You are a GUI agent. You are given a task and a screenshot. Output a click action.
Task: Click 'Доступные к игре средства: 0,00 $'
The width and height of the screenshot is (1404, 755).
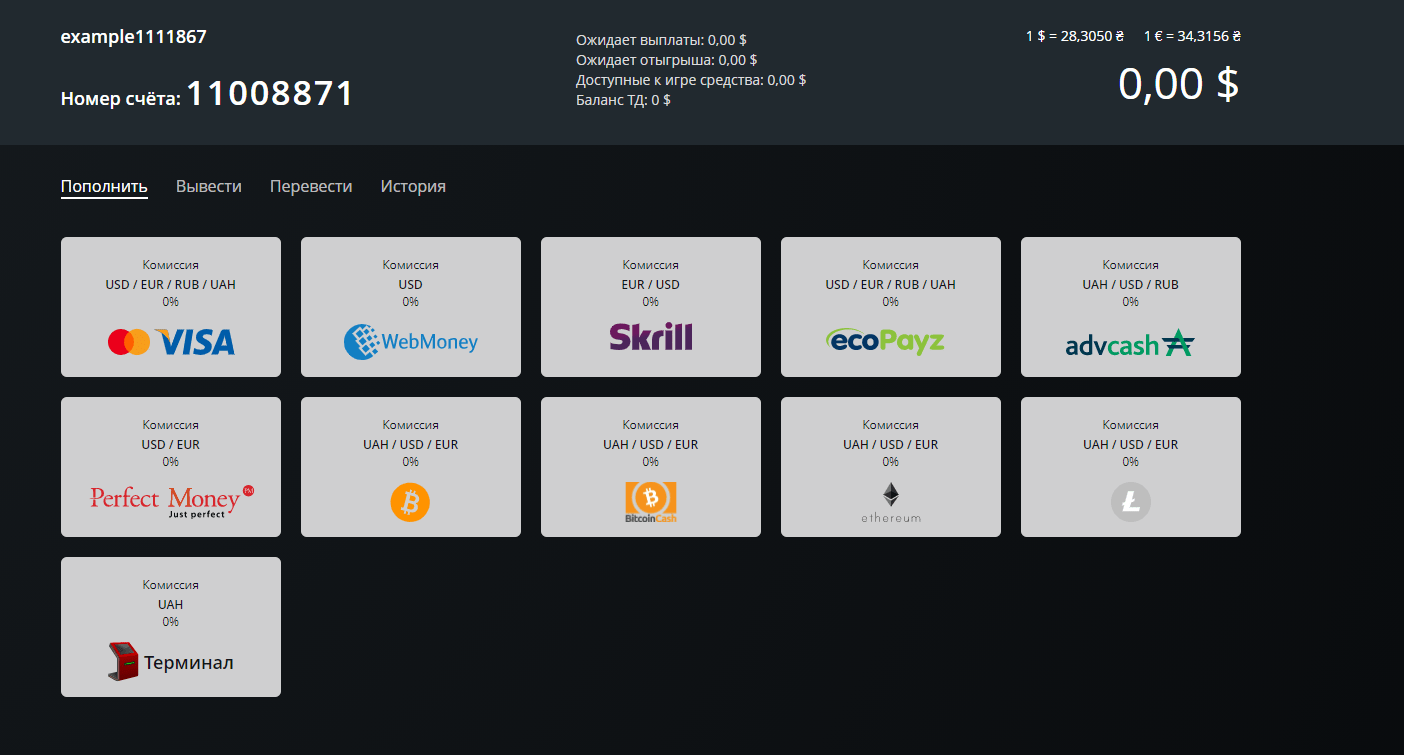tap(691, 80)
